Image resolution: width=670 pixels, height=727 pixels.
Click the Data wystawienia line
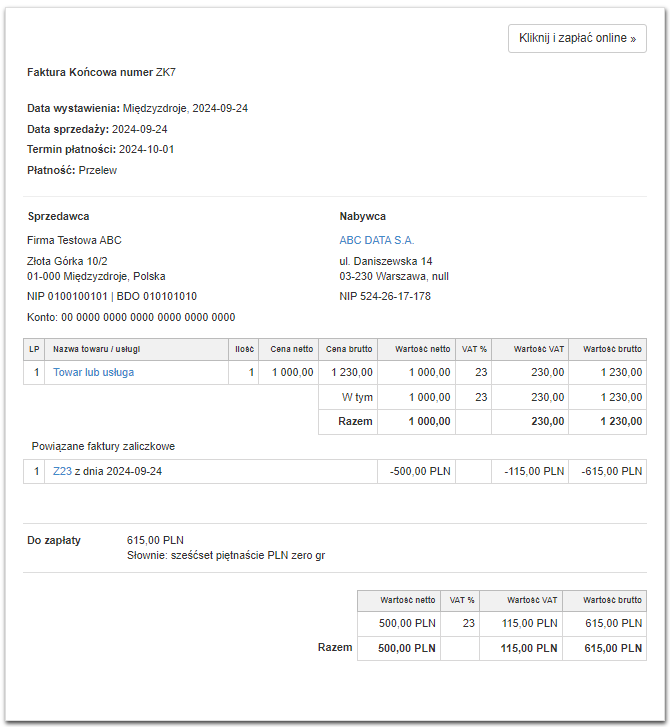[137, 108]
